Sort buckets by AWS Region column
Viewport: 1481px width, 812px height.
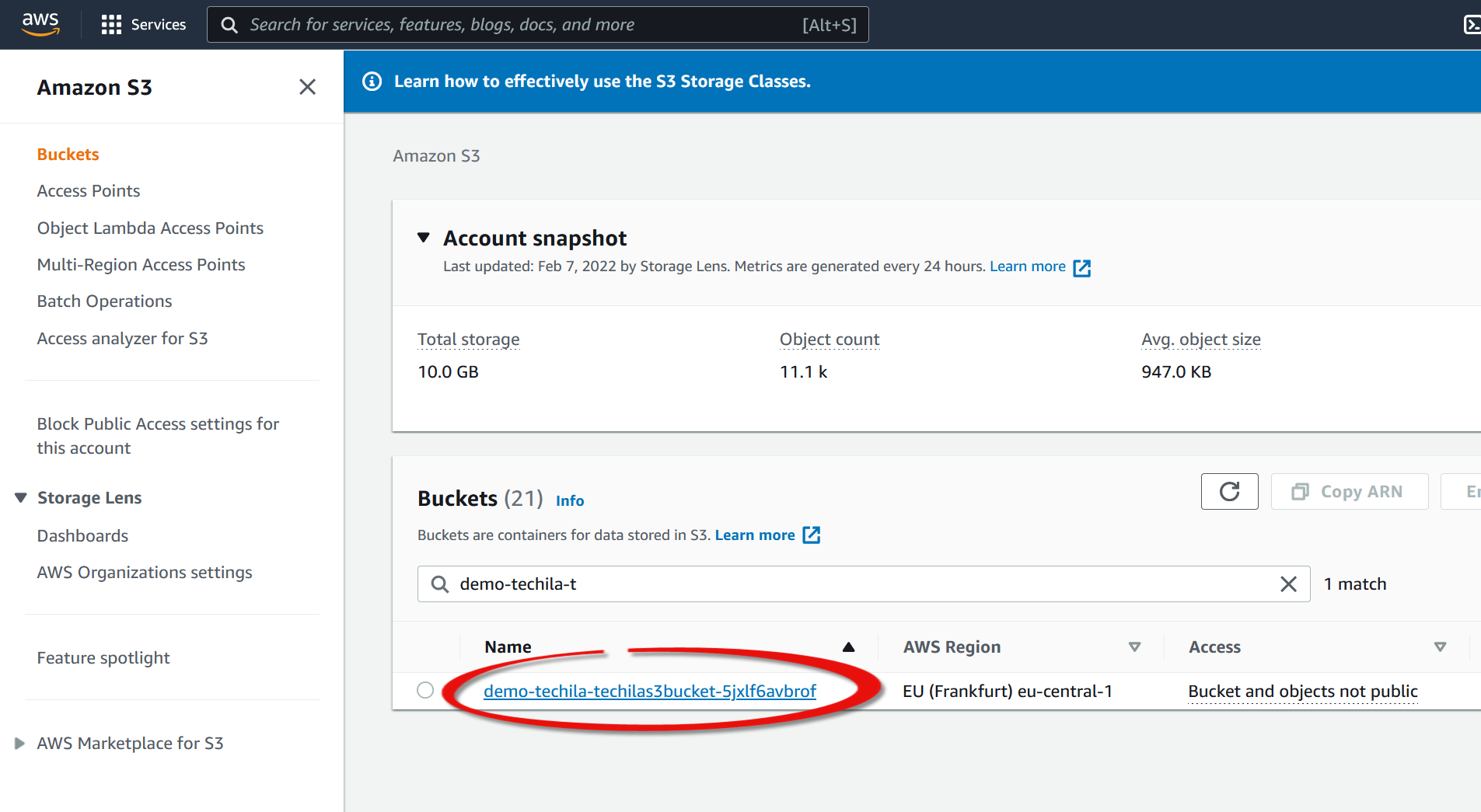[x=1134, y=647]
